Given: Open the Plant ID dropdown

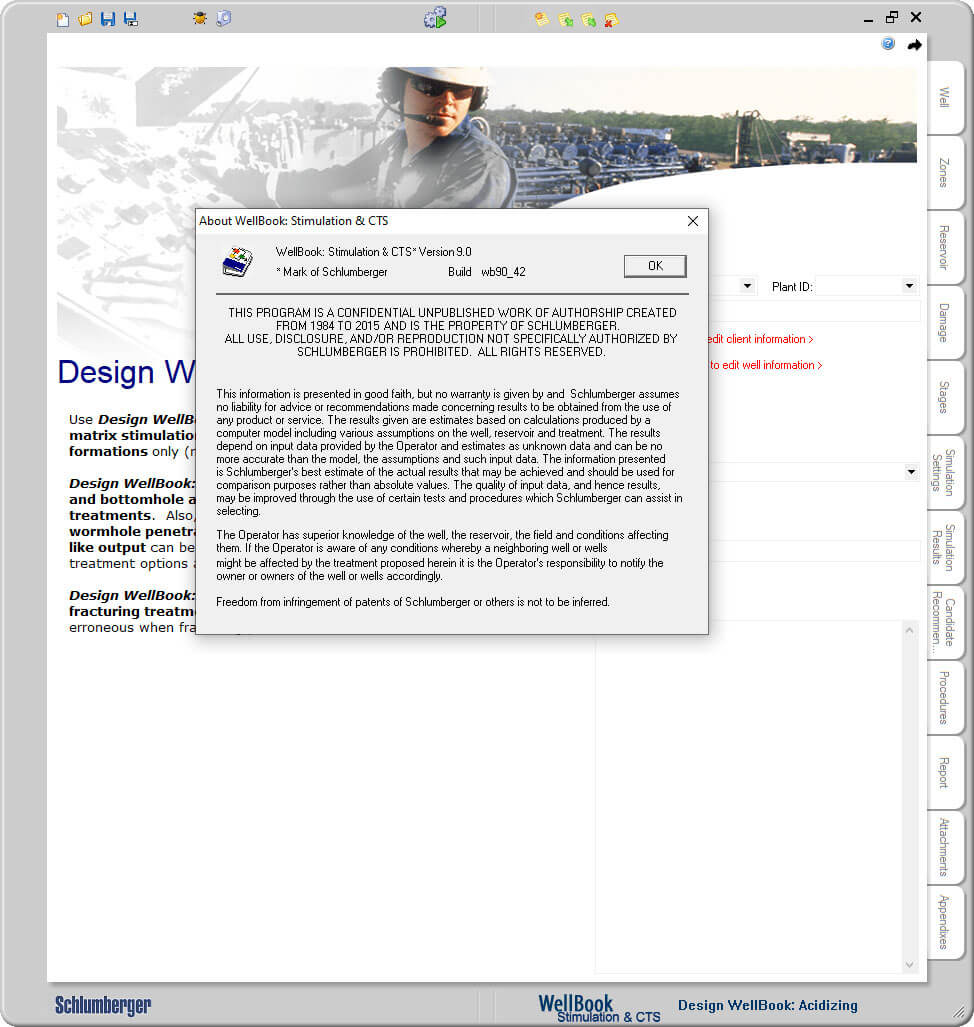Looking at the screenshot, I should coord(908,286).
